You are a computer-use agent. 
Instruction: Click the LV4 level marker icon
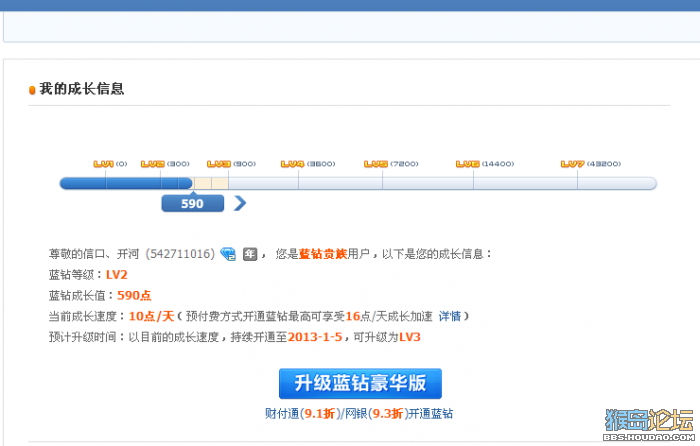click(x=292, y=164)
